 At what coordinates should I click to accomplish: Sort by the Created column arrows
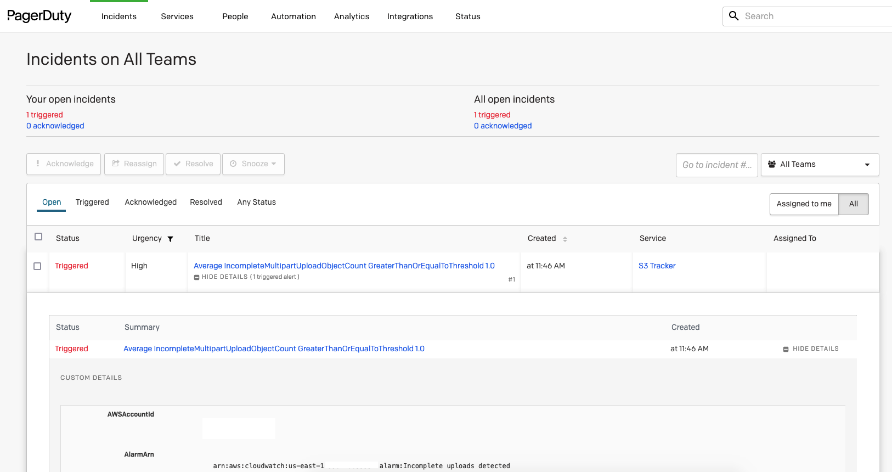coord(565,239)
